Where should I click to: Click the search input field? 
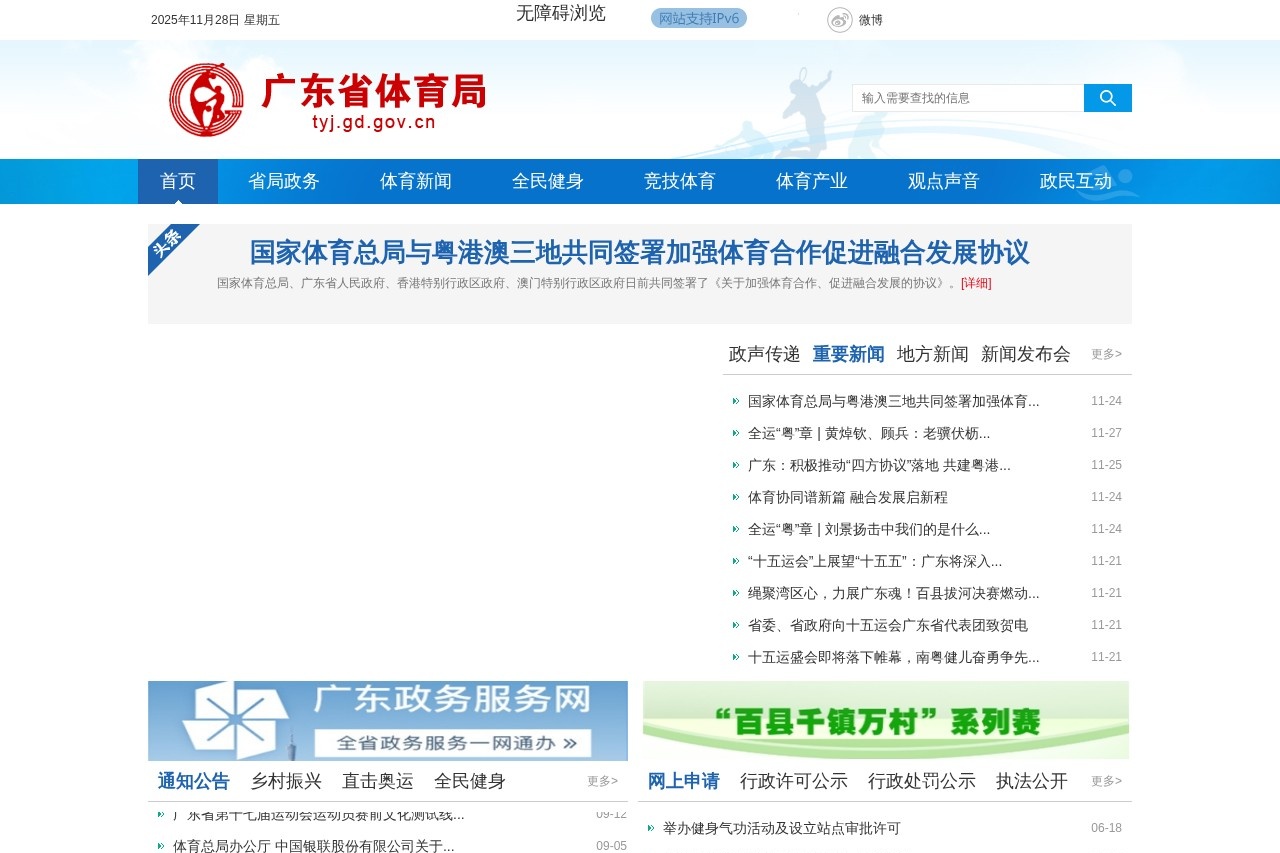point(965,98)
